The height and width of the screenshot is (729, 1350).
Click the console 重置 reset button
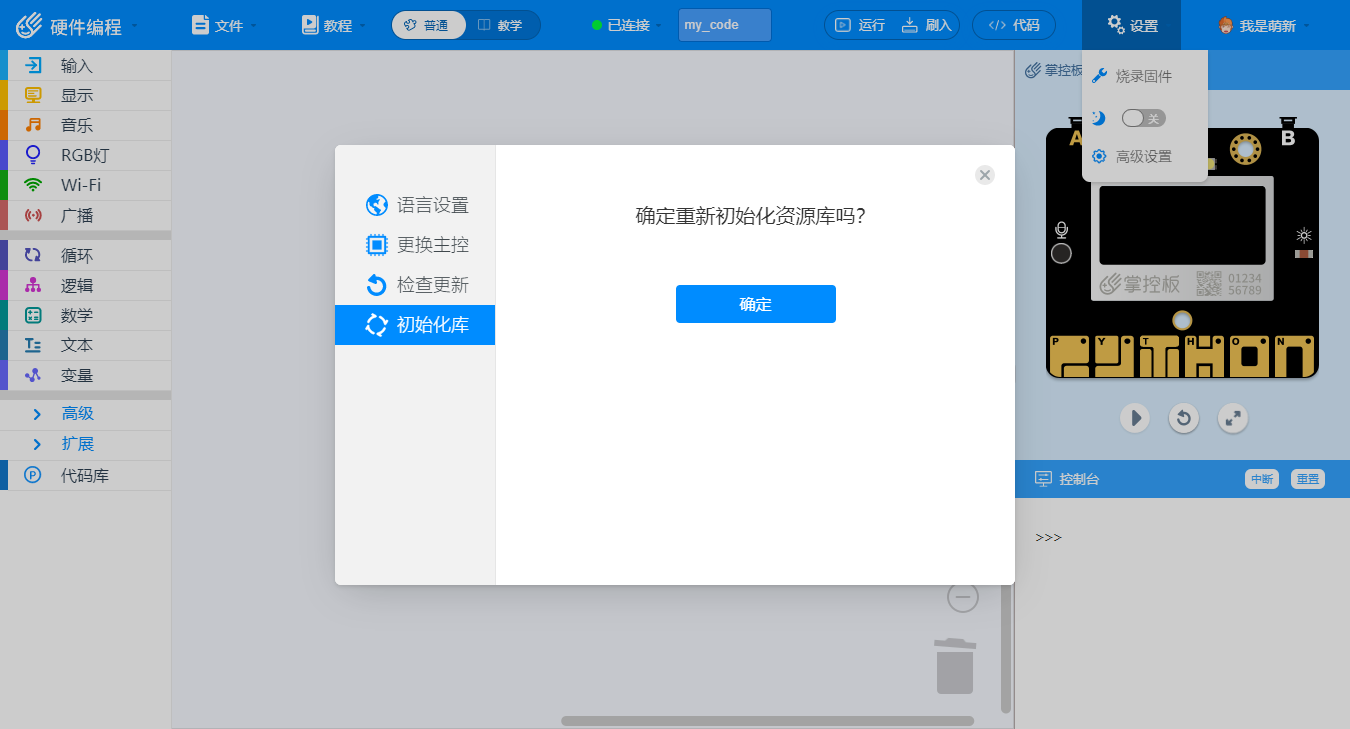click(x=1307, y=479)
